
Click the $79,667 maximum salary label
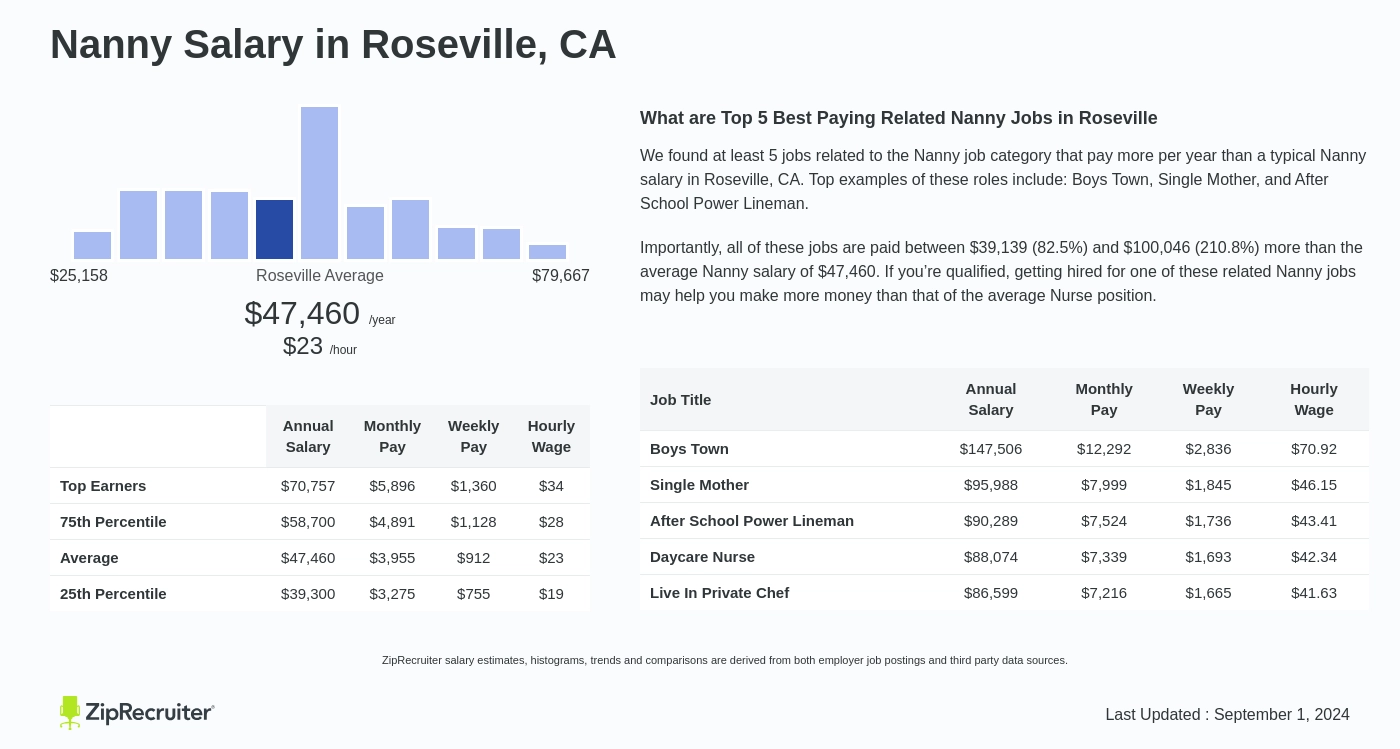click(561, 276)
